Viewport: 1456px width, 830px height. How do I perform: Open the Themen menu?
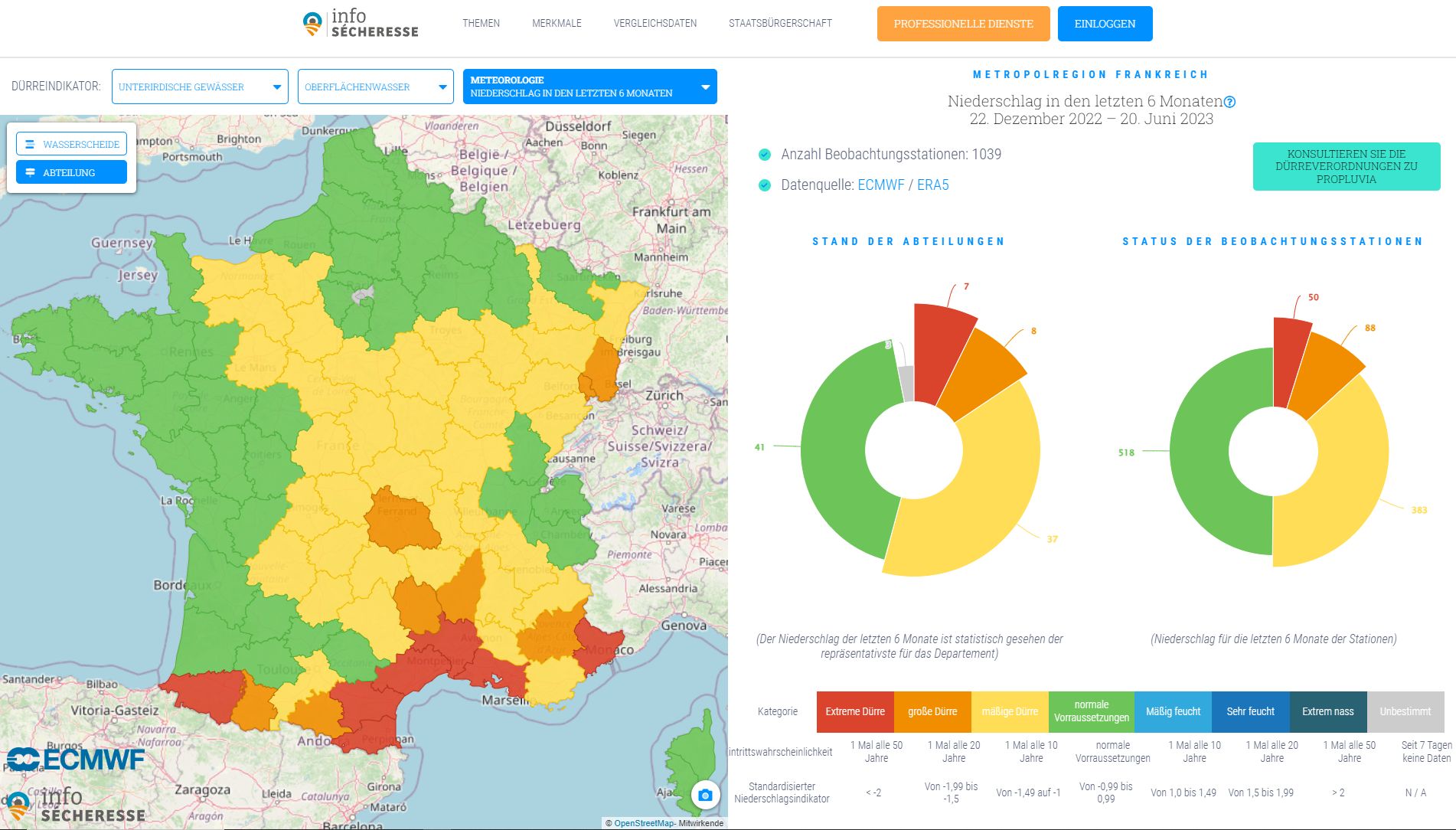pyautogui.click(x=481, y=24)
